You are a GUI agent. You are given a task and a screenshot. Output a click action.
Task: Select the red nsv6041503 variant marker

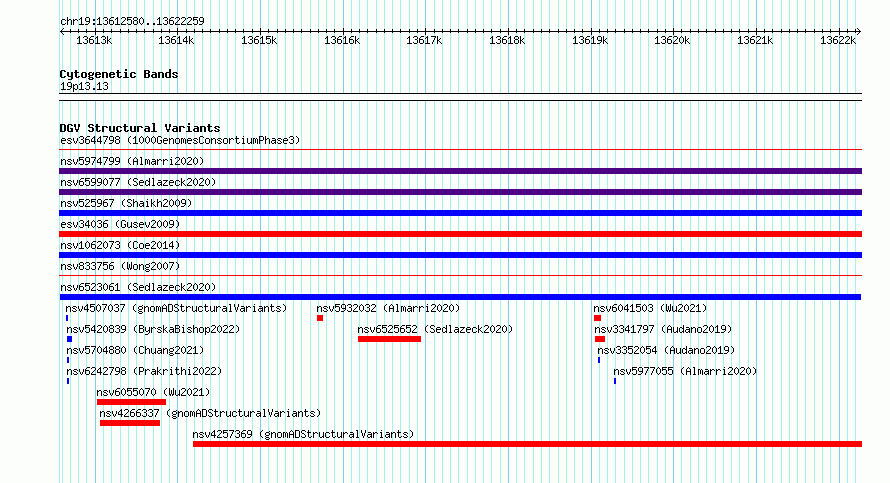[597, 318]
